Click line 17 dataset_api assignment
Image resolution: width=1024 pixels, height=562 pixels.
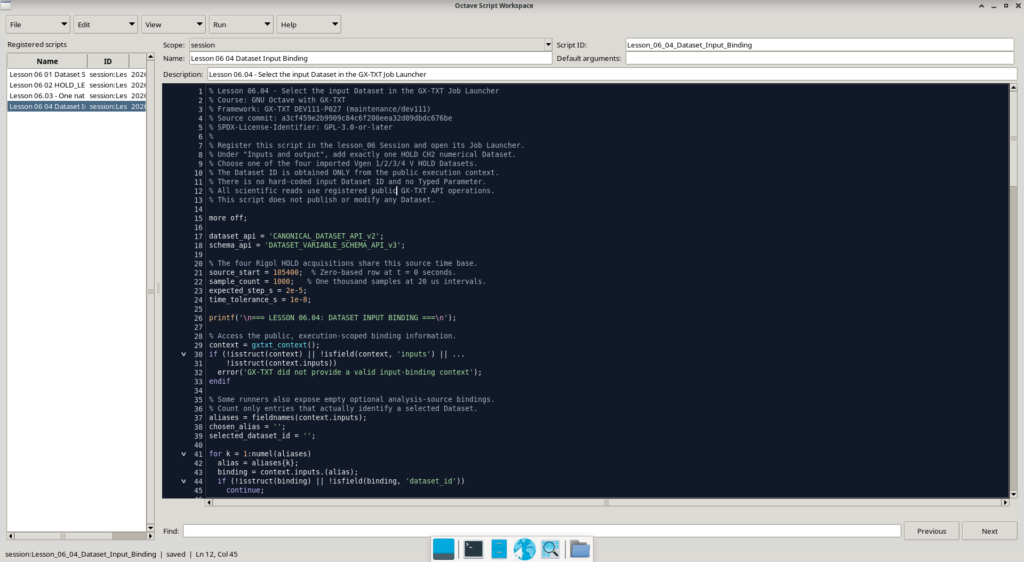pyautogui.click(x=296, y=236)
